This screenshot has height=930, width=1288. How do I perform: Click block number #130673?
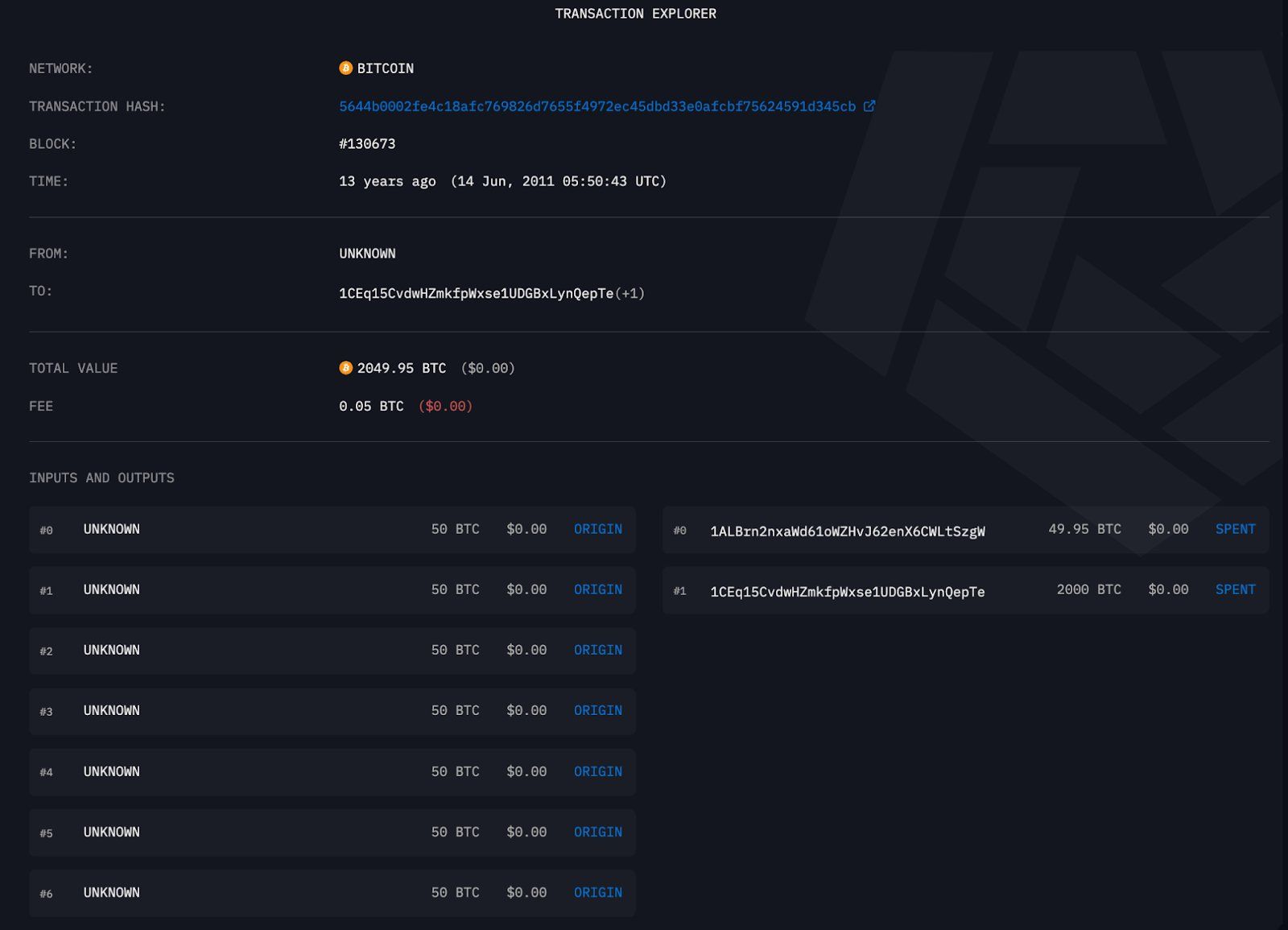[367, 144]
